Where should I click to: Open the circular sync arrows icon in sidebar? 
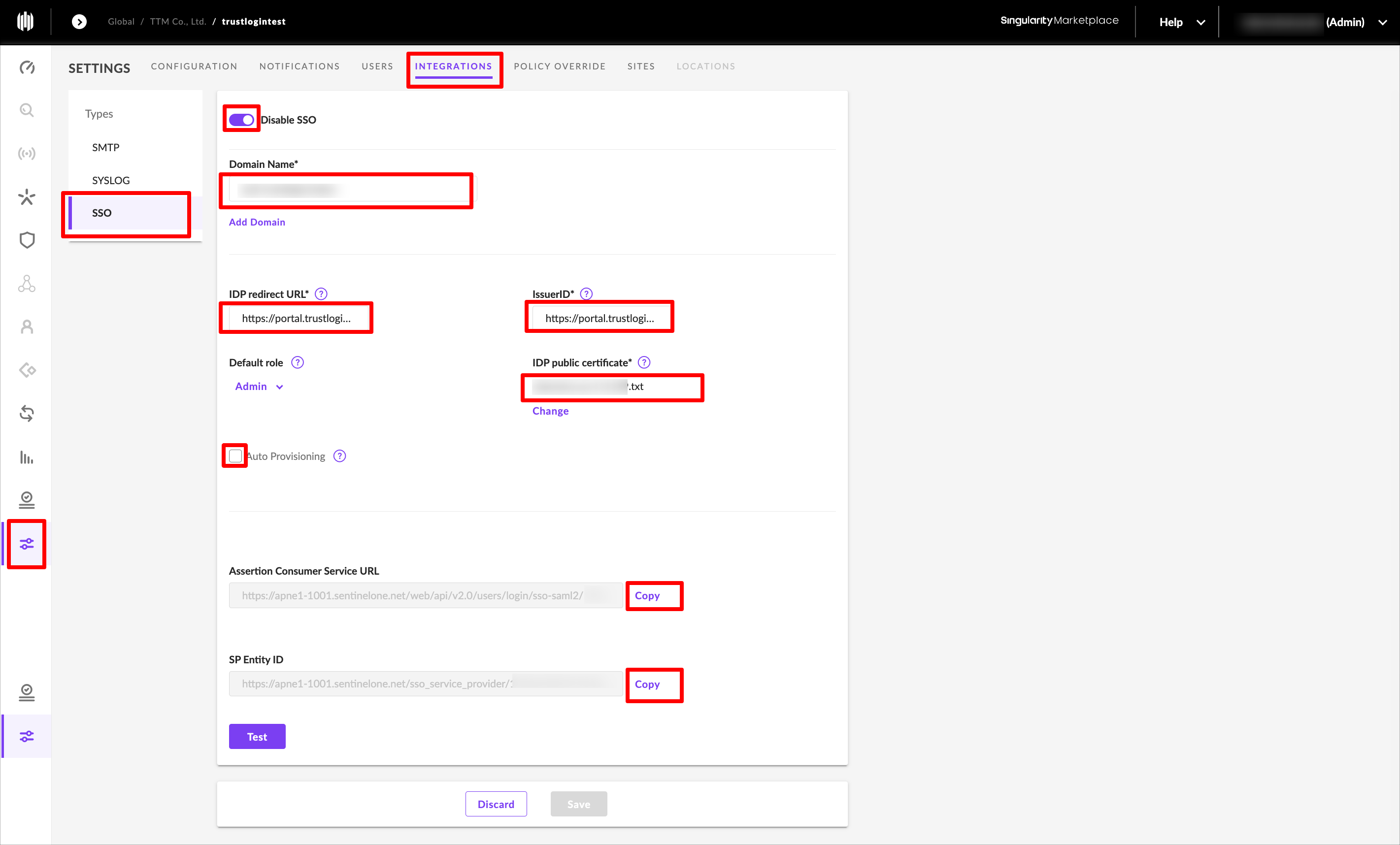[27, 414]
